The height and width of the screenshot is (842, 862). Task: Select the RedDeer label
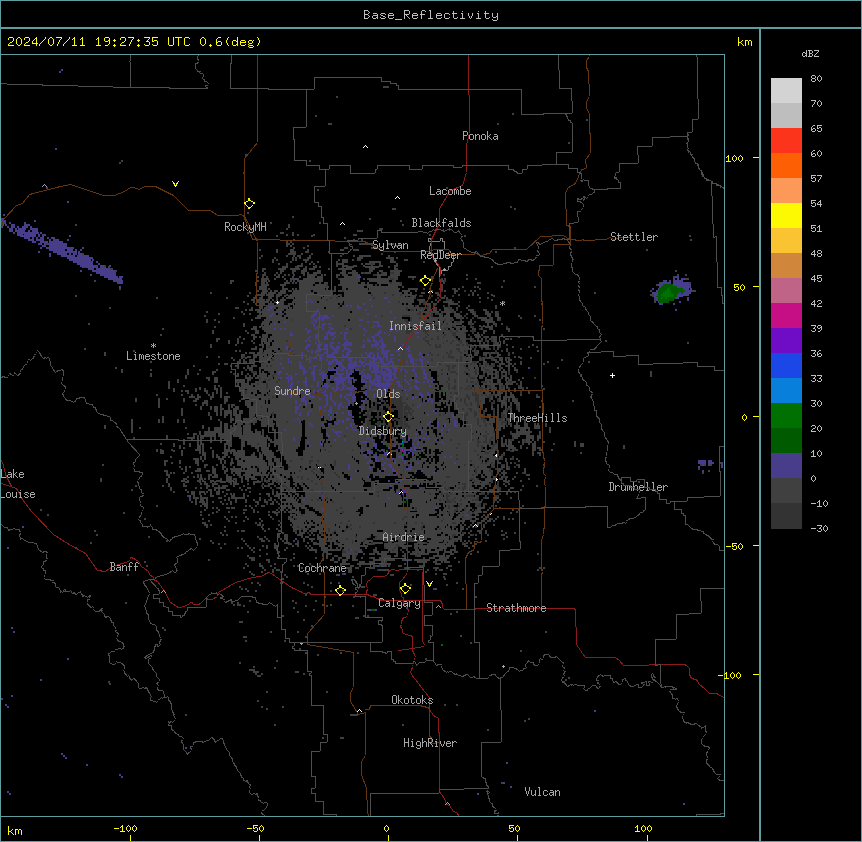pos(440,255)
